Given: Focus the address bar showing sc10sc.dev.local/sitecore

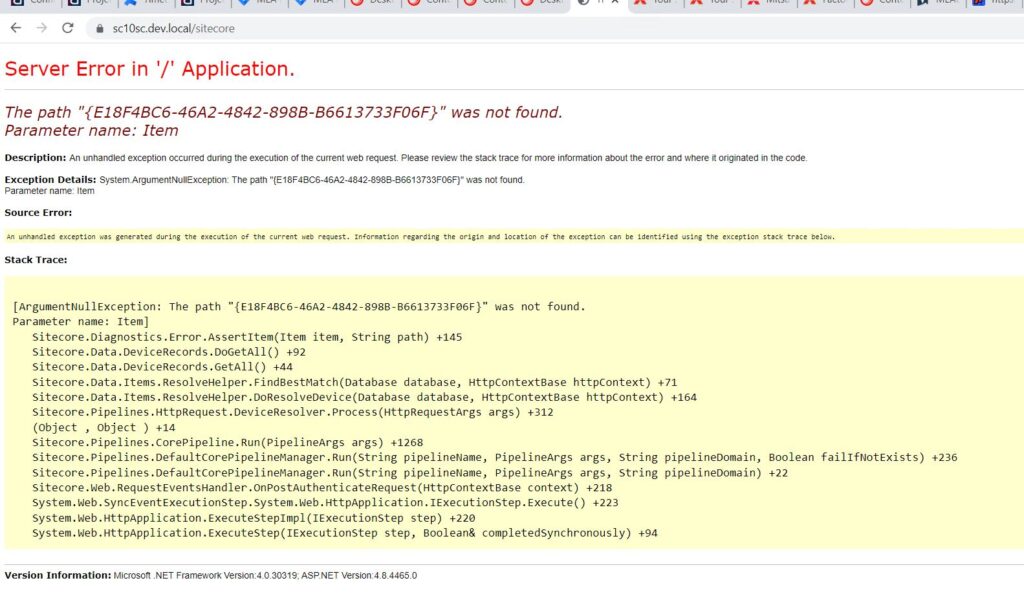Looking at the screenshot, I should (555, 29).
